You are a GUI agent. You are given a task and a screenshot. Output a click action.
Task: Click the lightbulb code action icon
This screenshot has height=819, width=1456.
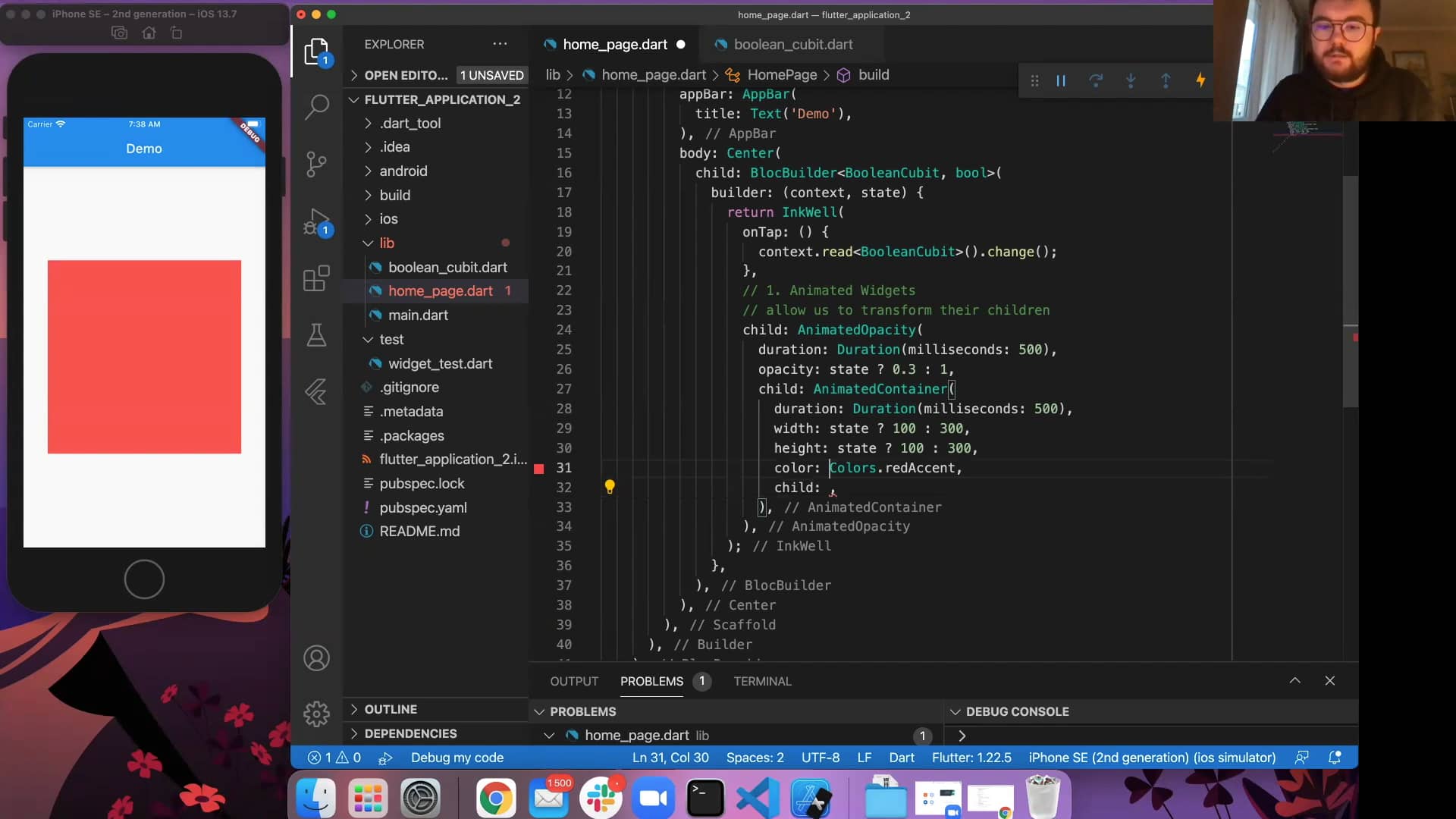click(610, 487)
